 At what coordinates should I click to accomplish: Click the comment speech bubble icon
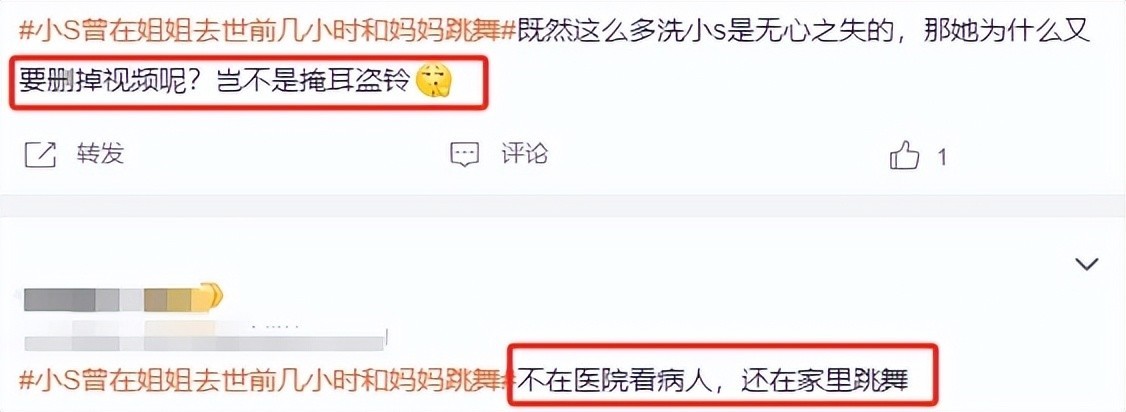pyautogui.click(x=464, y=154)
